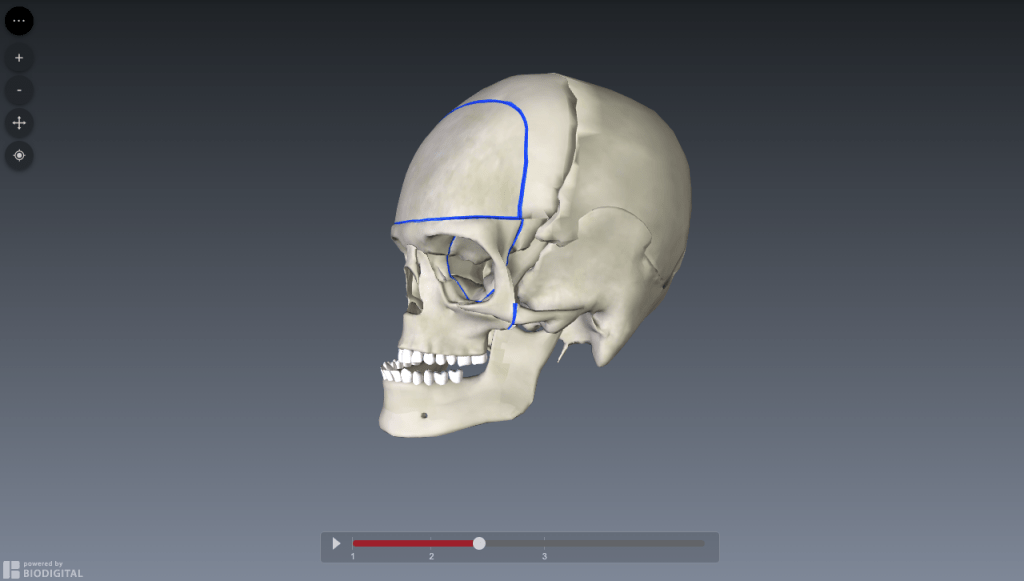This screenshot has height=581, width=1024.
Task: Zoom out from the skull model
Action: (19, 91)
